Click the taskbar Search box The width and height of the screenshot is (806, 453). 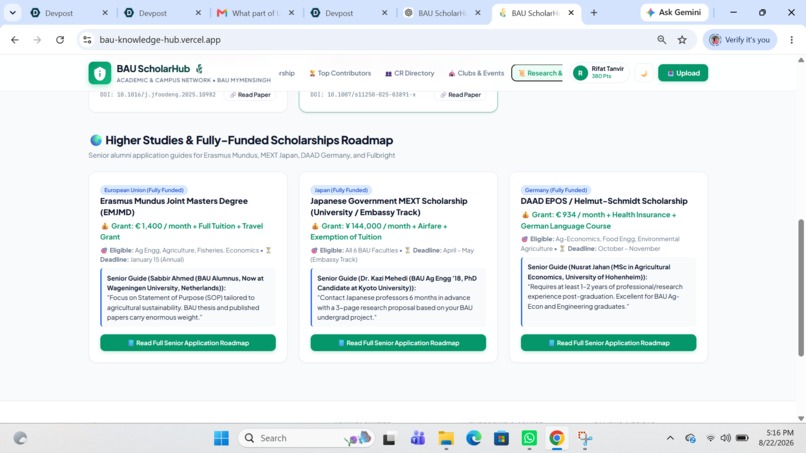coord(305,438)
